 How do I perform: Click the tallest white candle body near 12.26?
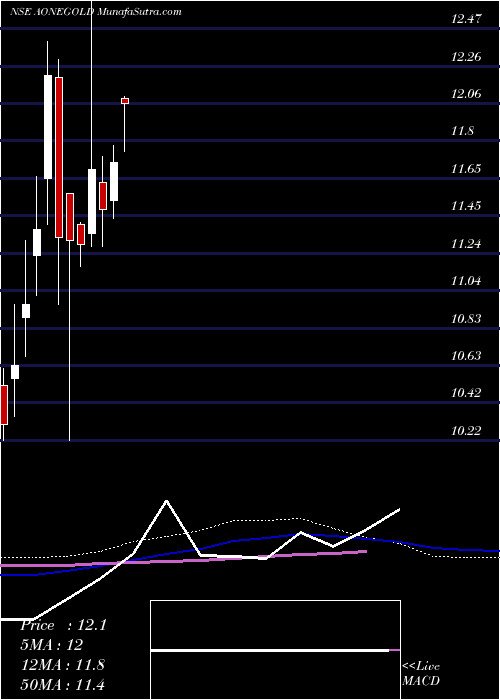click(x=48, y=127)
